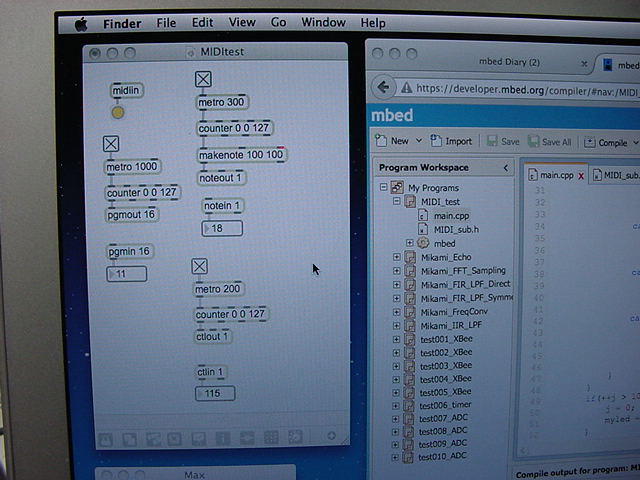Select the pgmout 16 object
Viewport: 640px width, 480px height.
131,215
